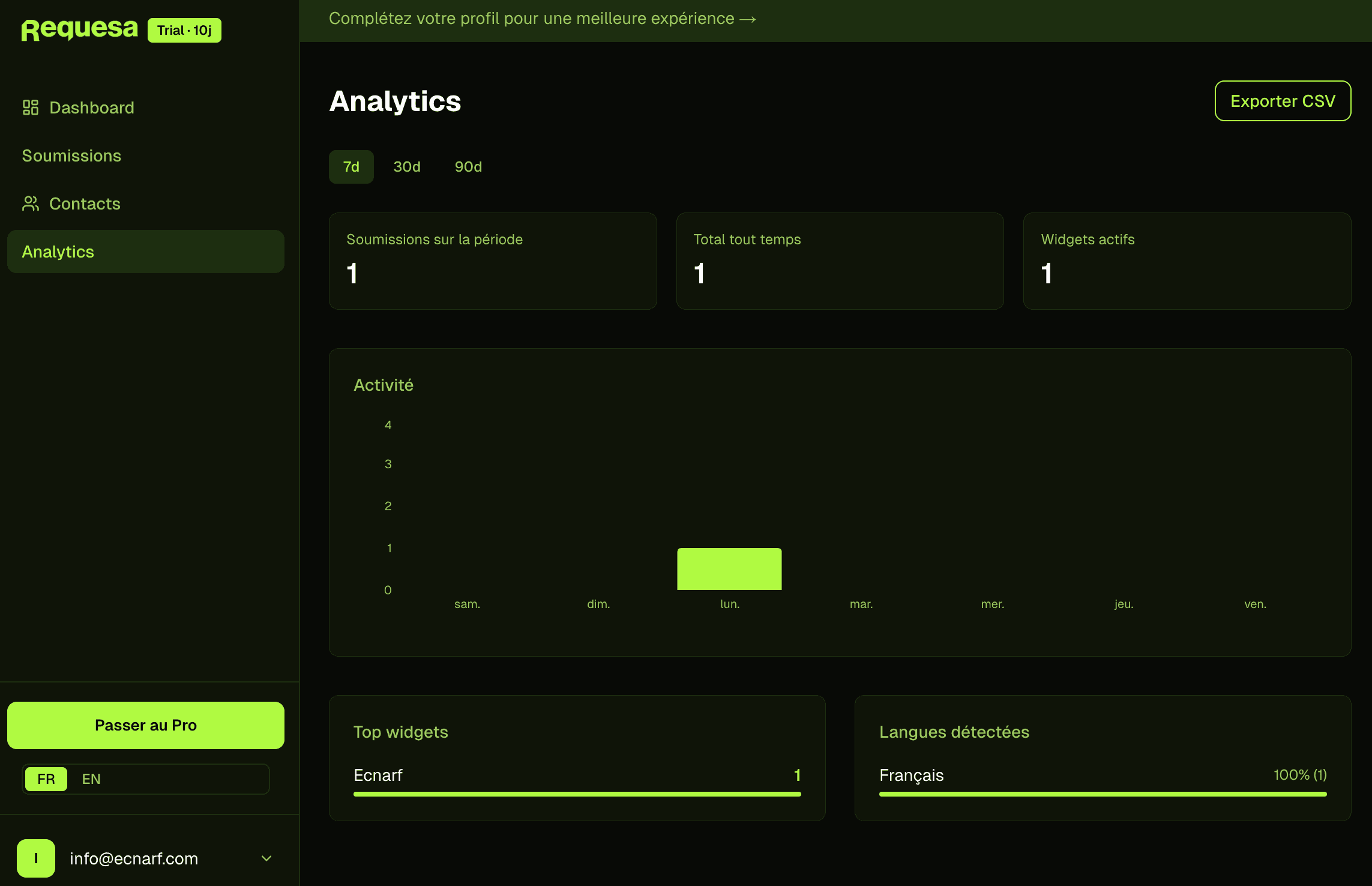Click Ecnarf widget progress bar
The height and width of the screenshot is (886, 1372).
click(577, 794)
